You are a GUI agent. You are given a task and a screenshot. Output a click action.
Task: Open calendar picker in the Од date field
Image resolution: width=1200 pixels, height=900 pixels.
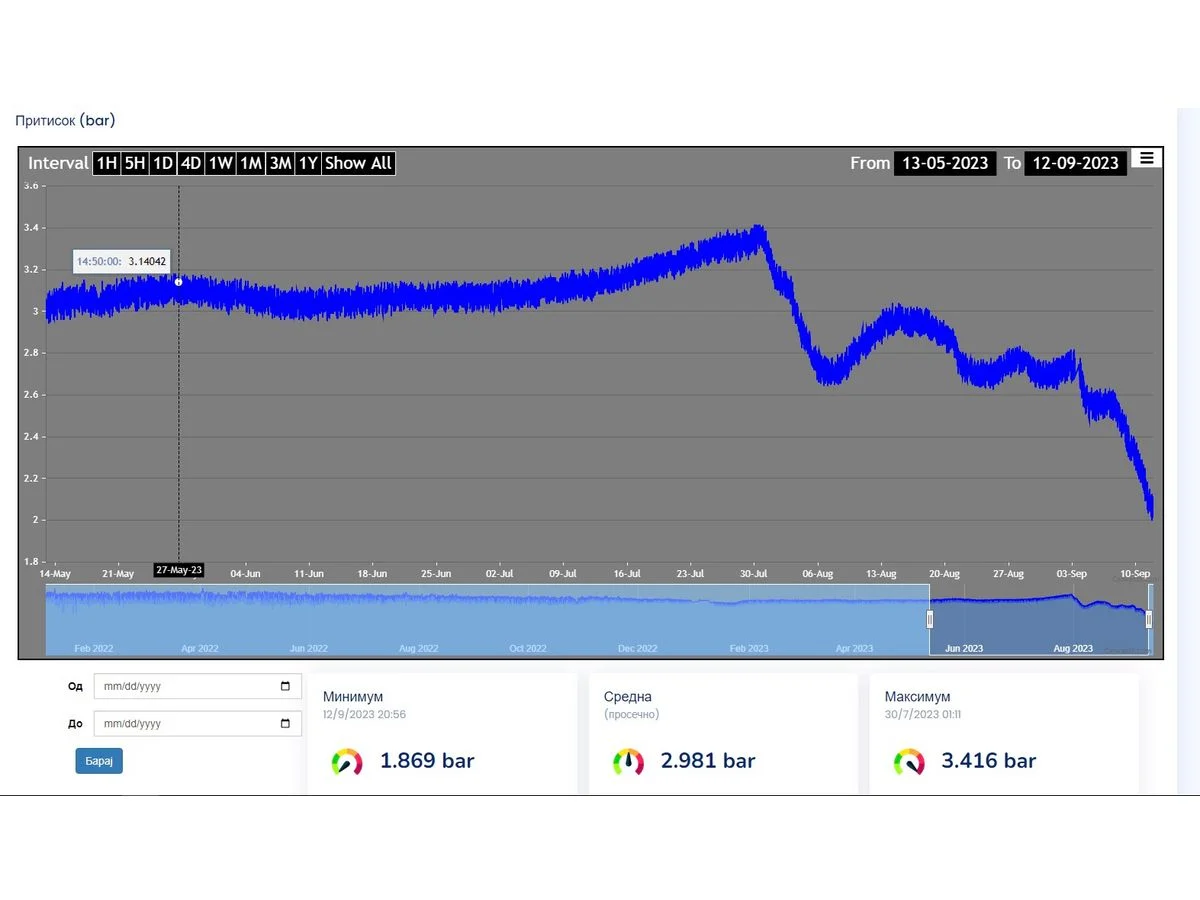coord(285,687)
